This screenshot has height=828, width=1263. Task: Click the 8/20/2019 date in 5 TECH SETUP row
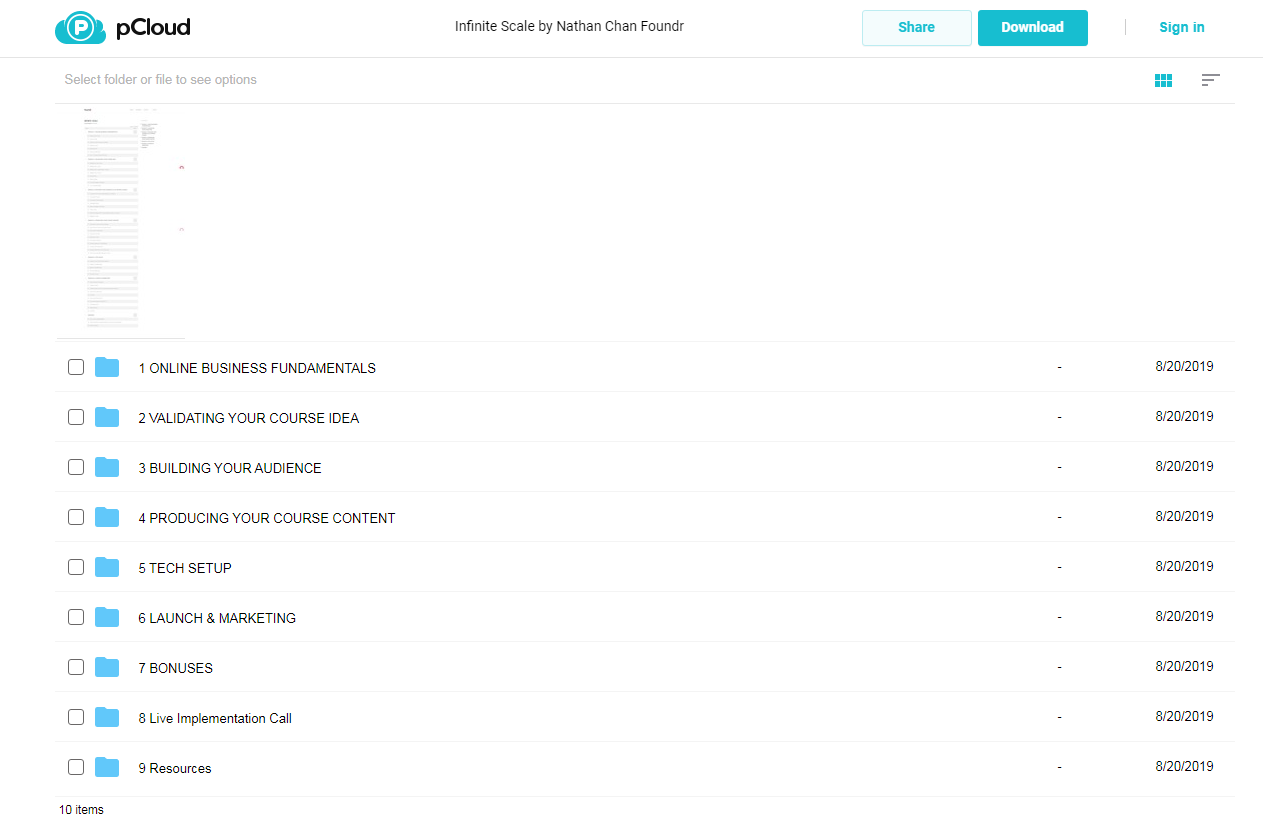point(1184,566)
